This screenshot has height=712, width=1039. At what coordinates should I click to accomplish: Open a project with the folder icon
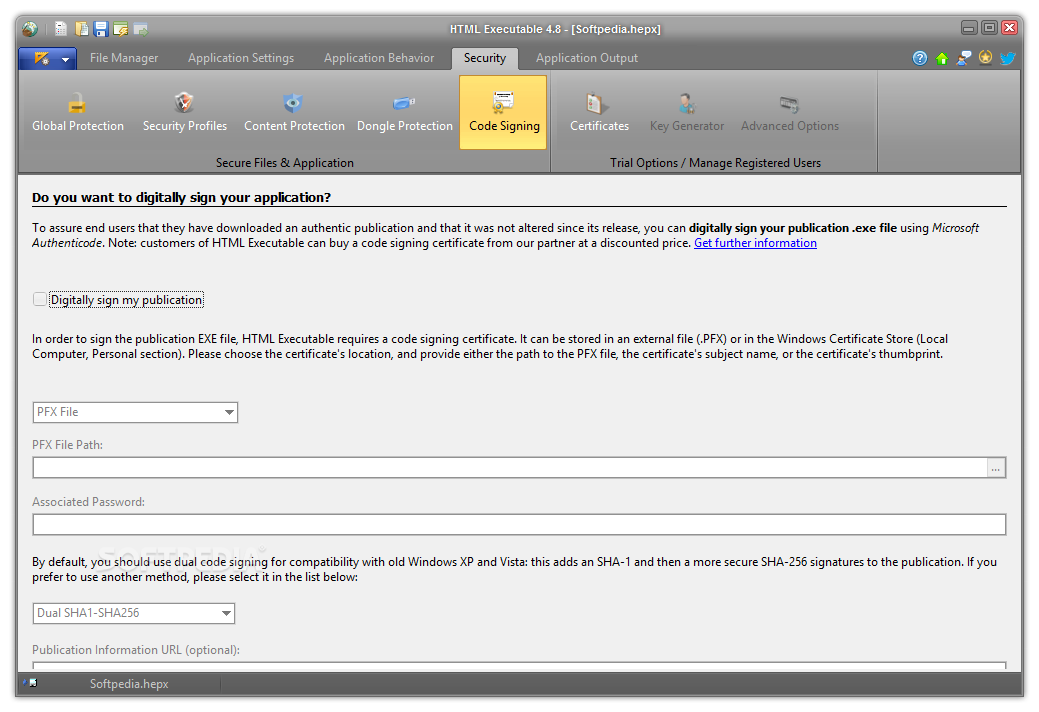[82, 29]
